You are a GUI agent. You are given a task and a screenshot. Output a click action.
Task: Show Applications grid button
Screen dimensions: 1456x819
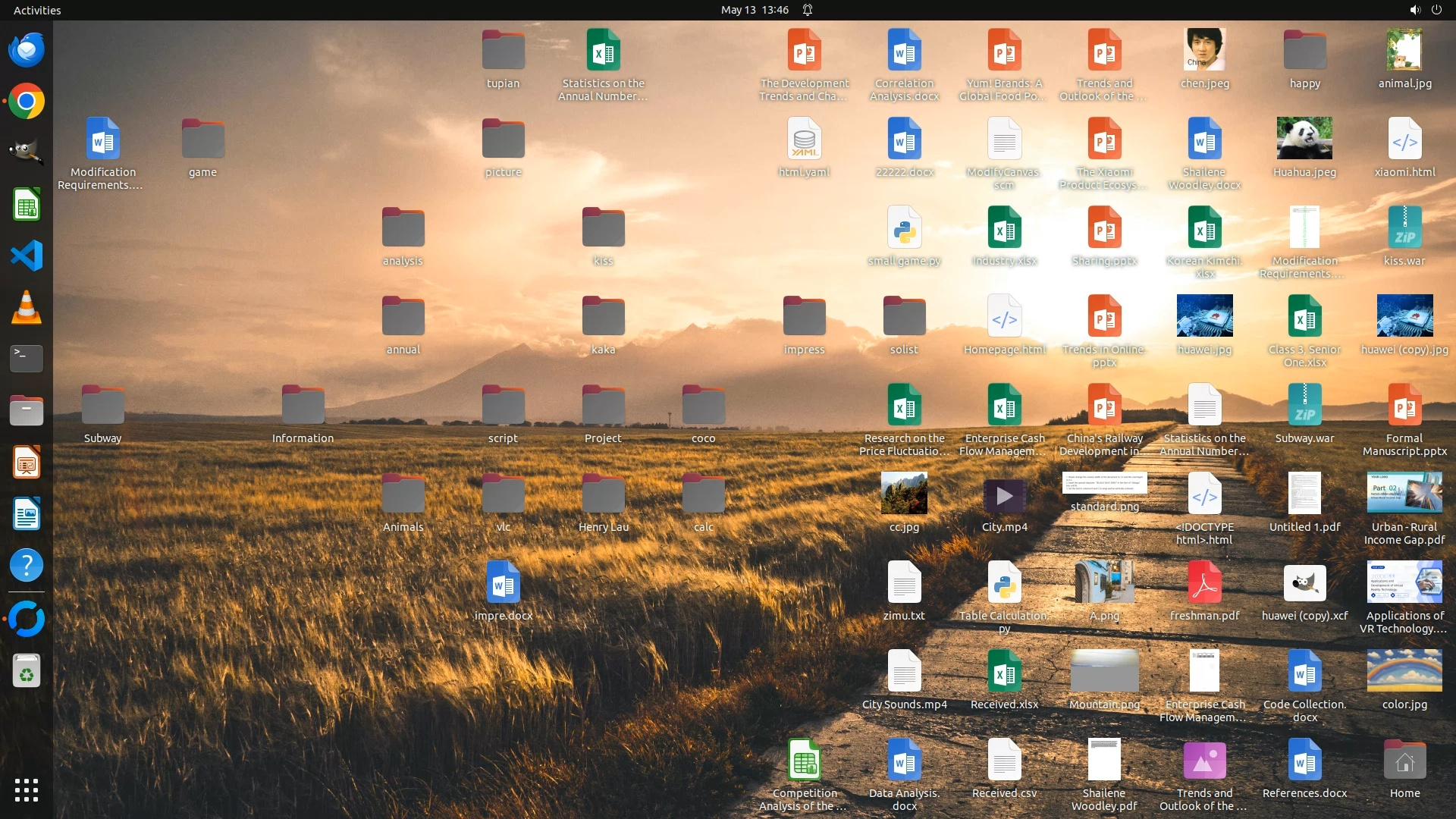coord(27,790)
